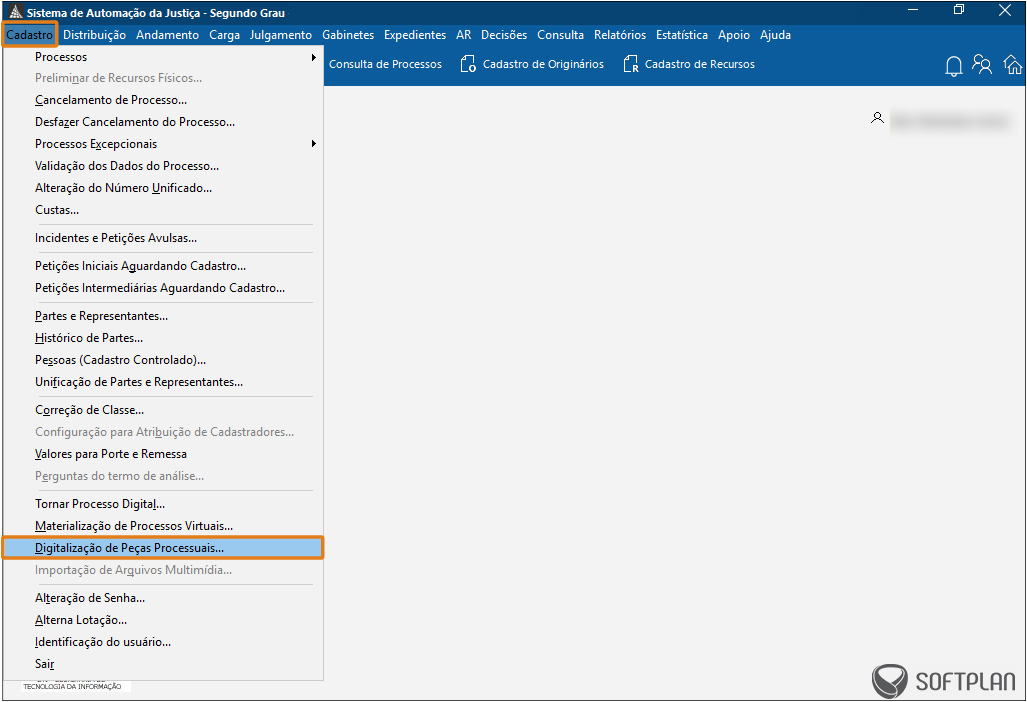The height and width of the screenshot is (702, 1027).
Task: Open the Gabinetes menu
Action: (348, 35)
